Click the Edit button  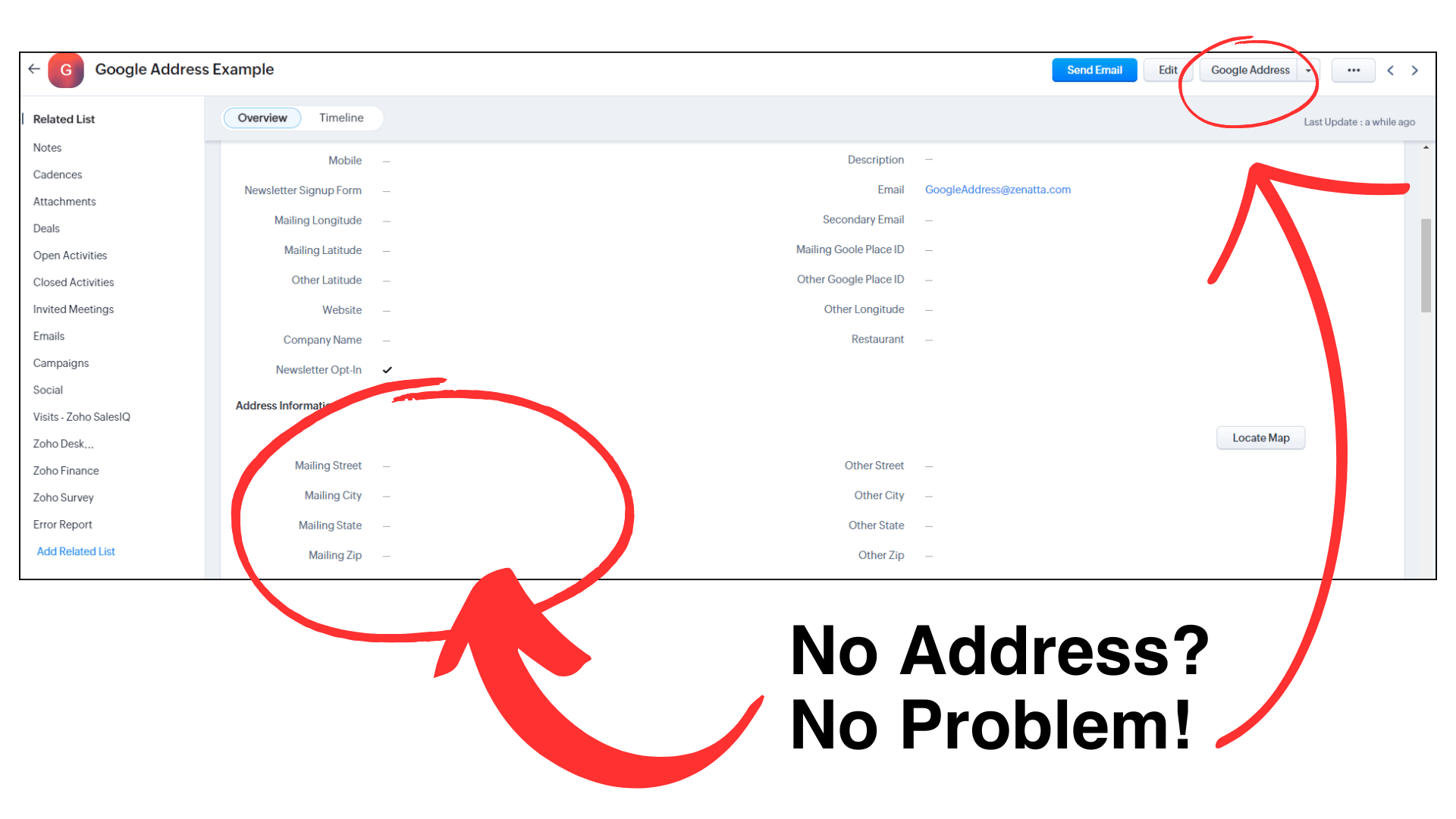coord(1165,70)
